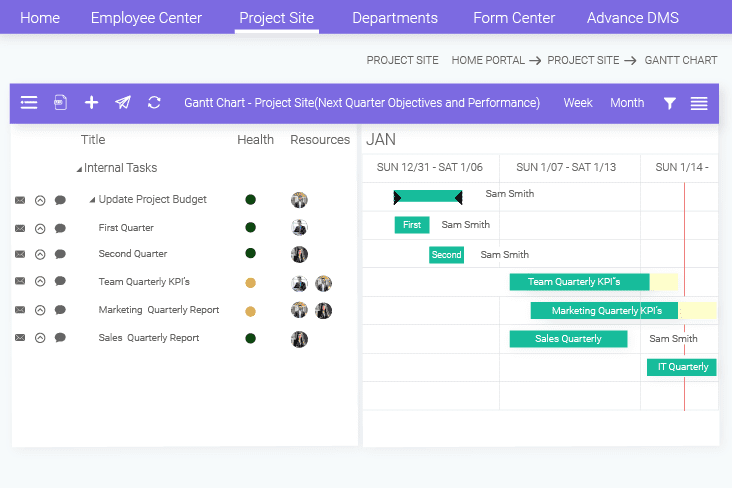Click the Health column header

tap(255, 140)
